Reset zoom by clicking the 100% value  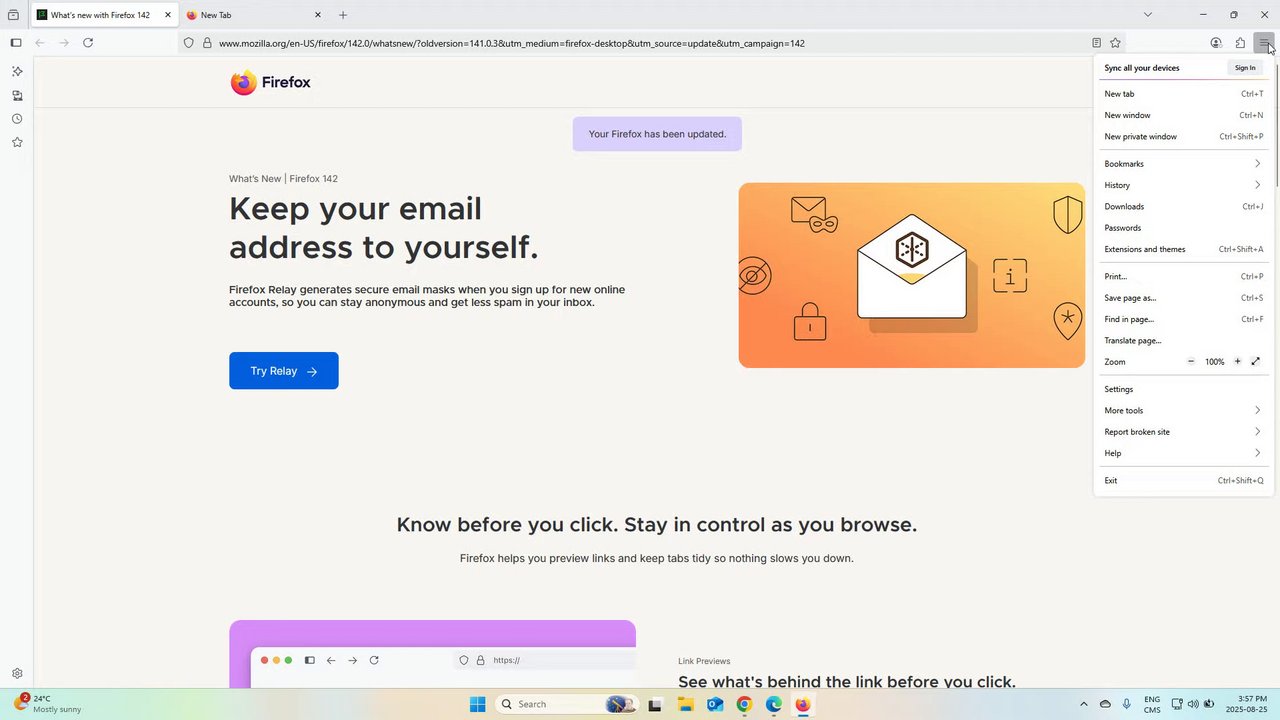pos(1214,362)
